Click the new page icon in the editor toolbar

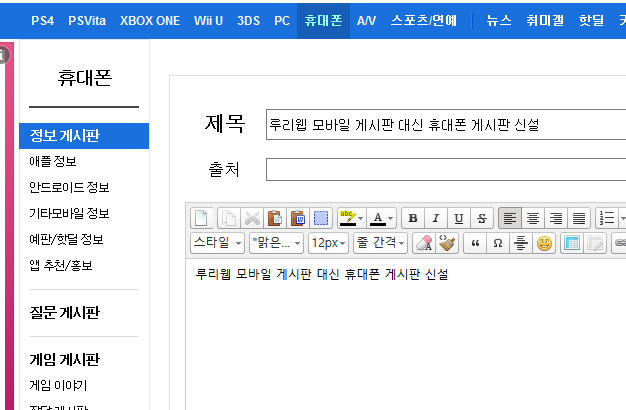201,218
